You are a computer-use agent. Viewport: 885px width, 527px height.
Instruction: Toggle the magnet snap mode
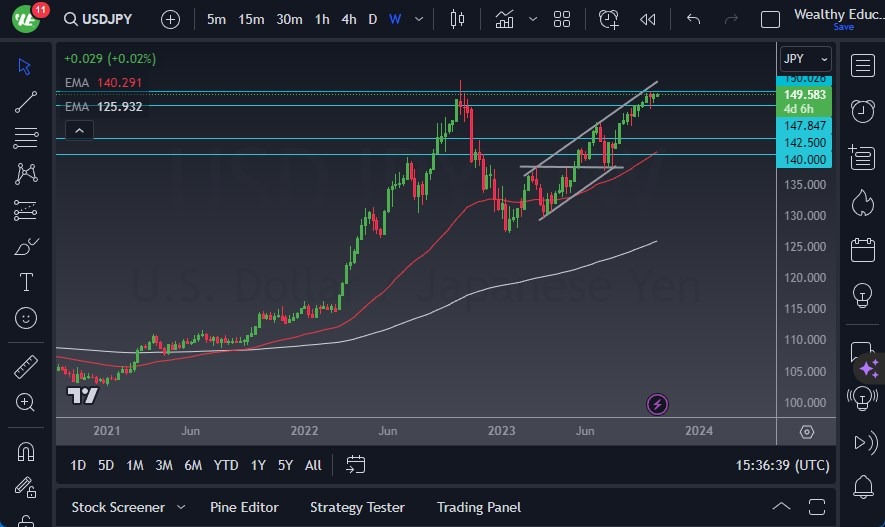point(27,451)
